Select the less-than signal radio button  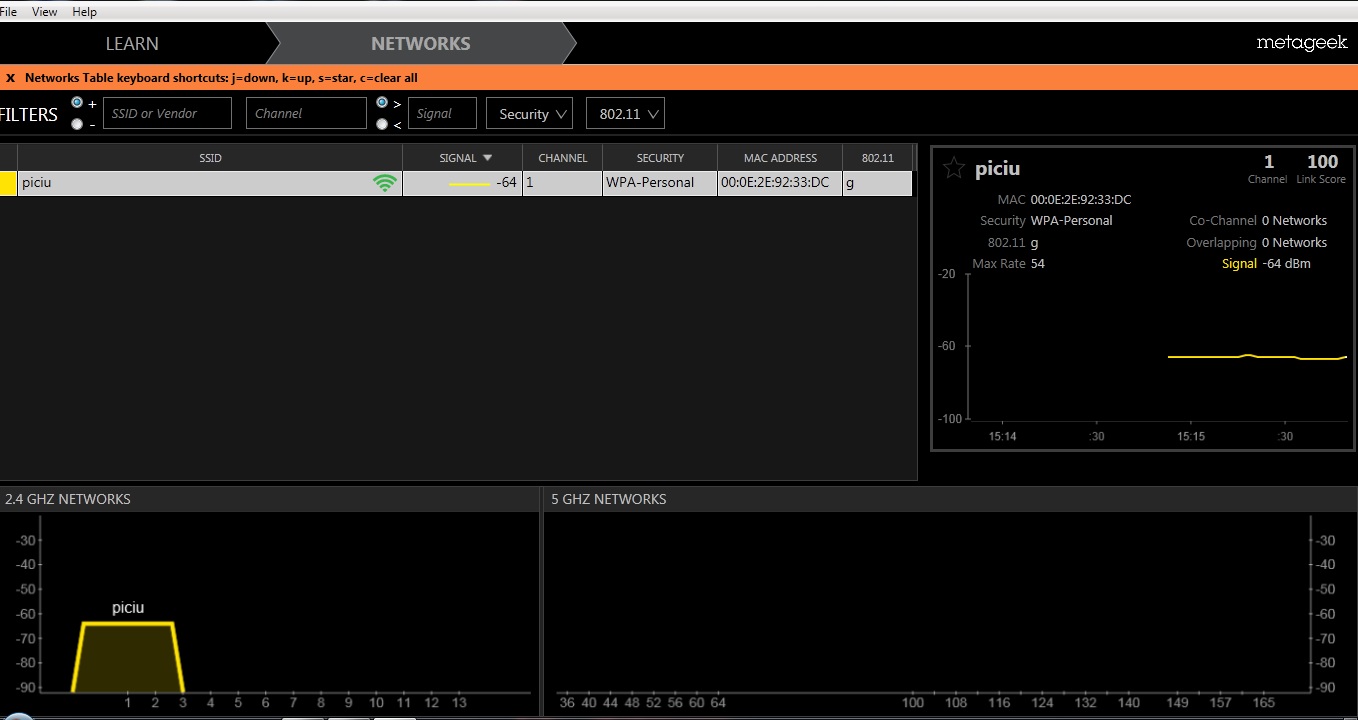pyautogui.click(x=382, y=124)
